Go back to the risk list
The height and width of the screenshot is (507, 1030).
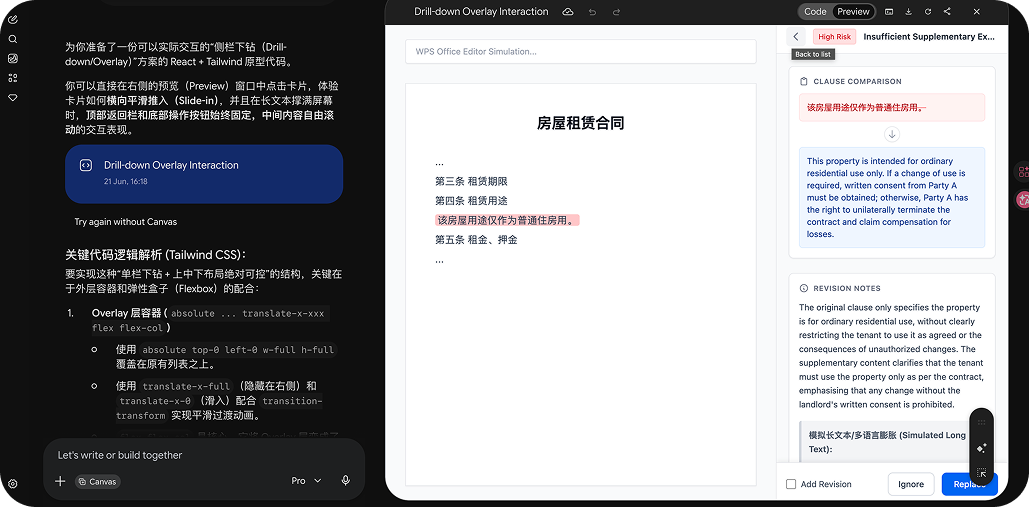pos(795,37)
